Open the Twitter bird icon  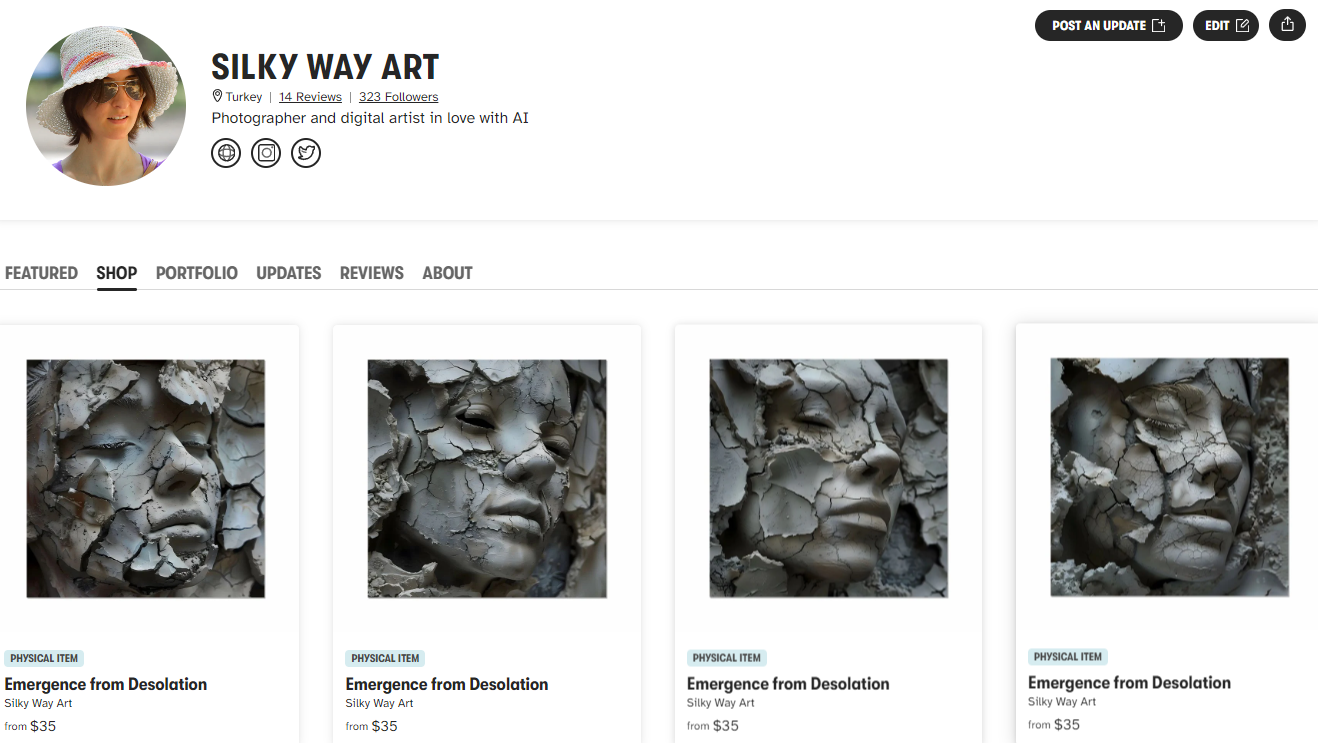pos(306,153)
